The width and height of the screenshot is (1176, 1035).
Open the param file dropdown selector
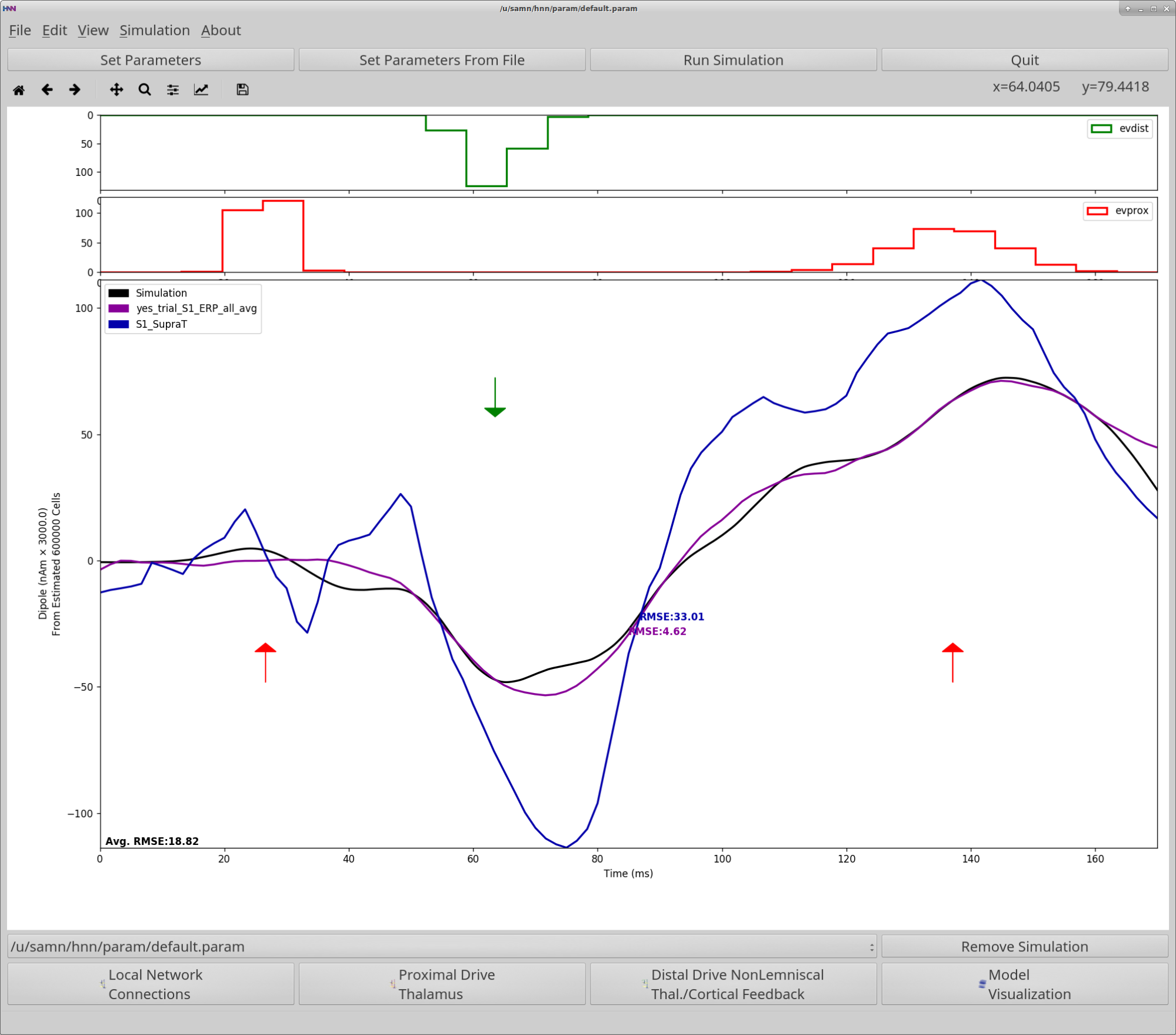[x=441, y=947]
